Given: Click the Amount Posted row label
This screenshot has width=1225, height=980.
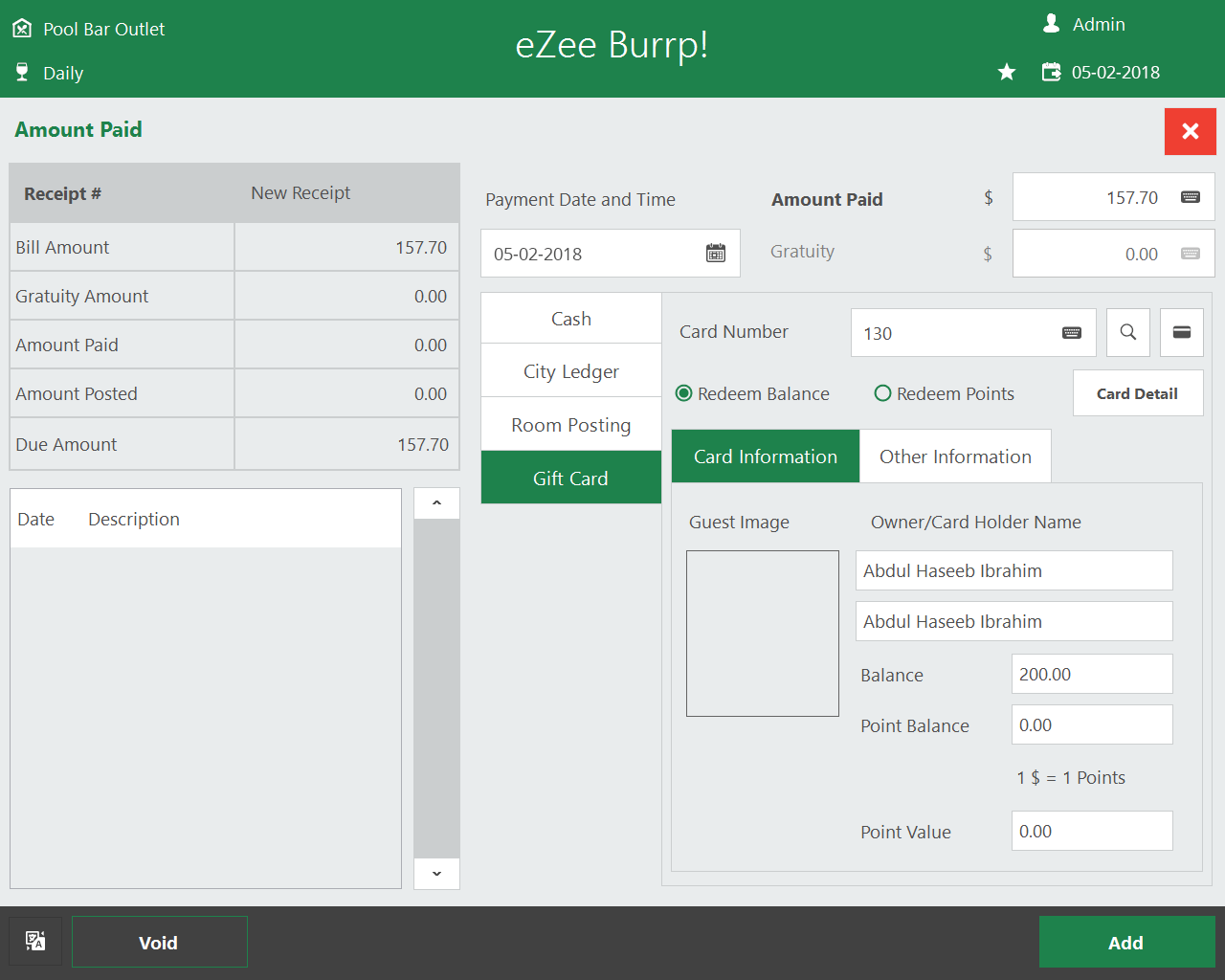Looking at the screenshot, I should pos(77,393).
